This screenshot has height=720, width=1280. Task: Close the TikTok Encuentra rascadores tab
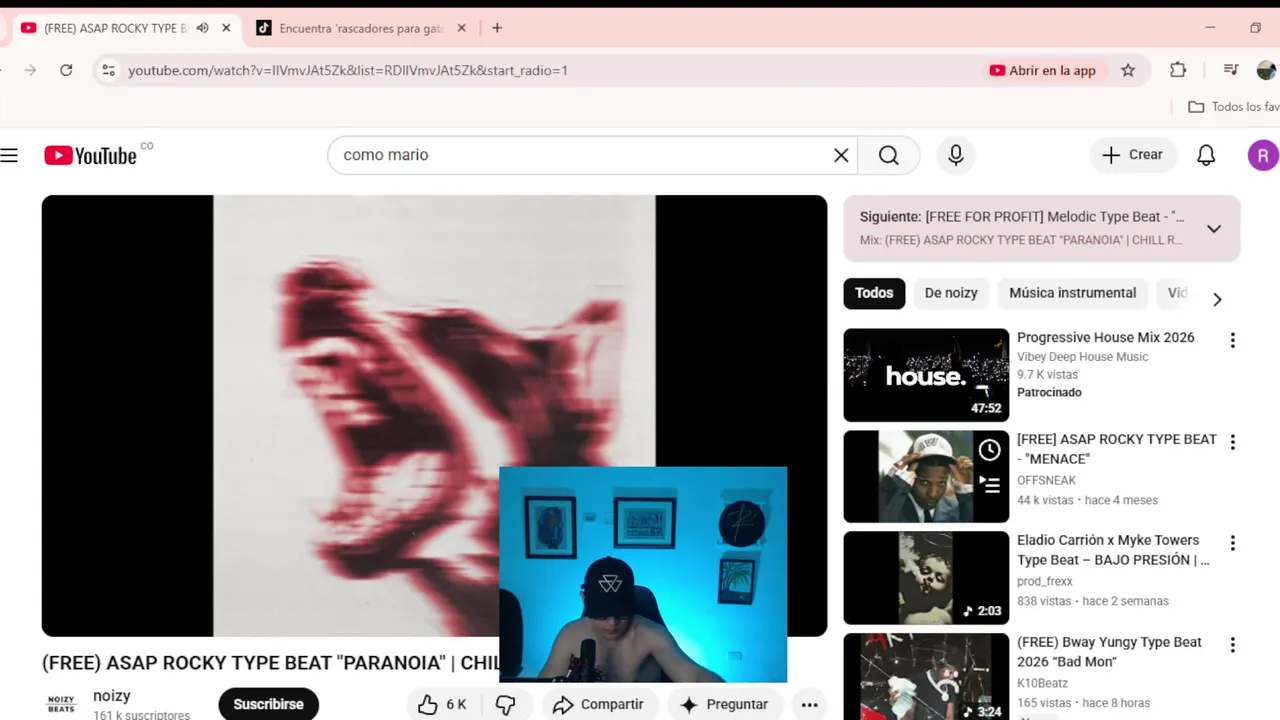pyautogui.click(x=461, y=28)
